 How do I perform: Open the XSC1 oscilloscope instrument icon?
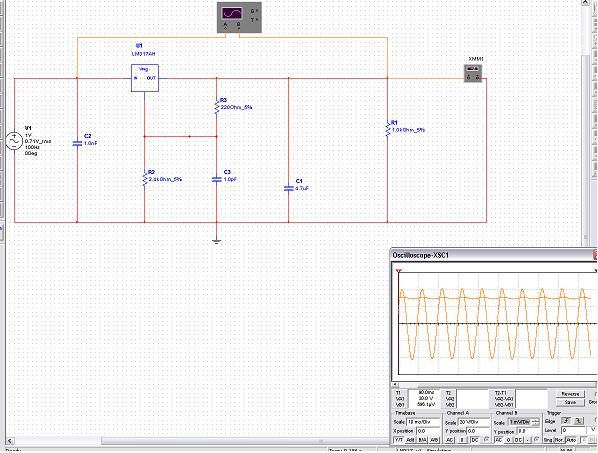click(240, 17)
